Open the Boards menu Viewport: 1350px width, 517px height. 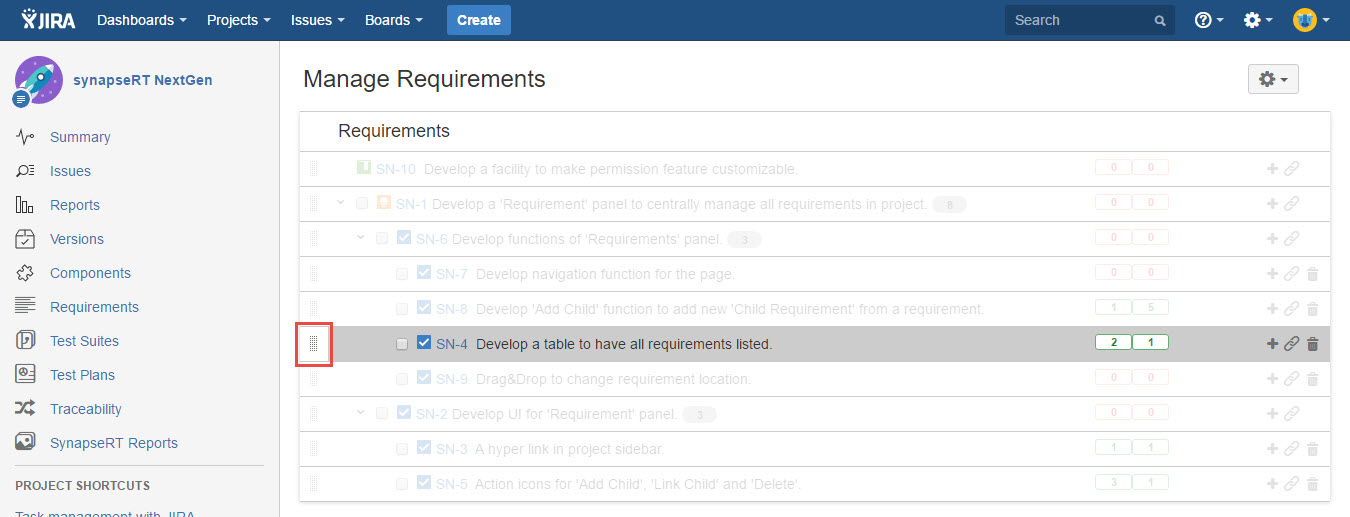(x=393, y=20)
